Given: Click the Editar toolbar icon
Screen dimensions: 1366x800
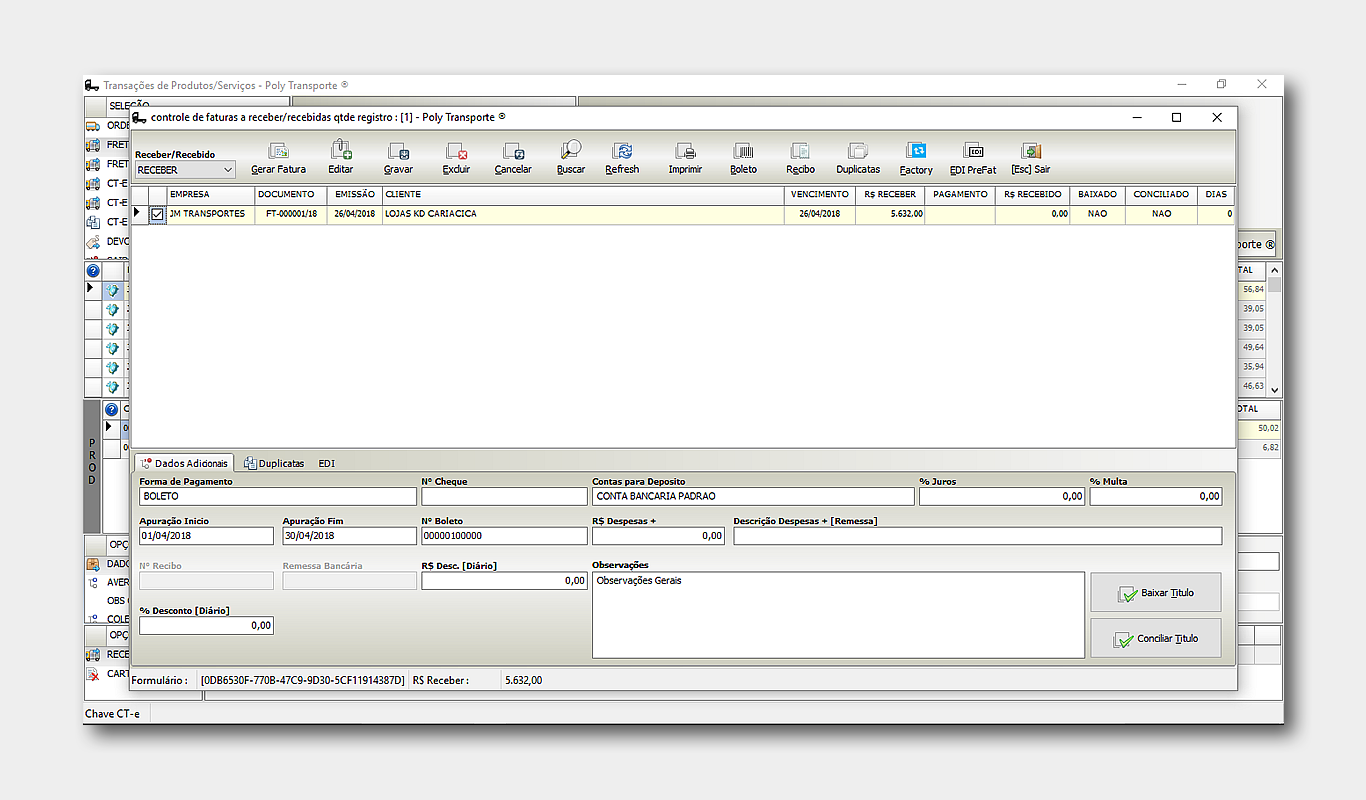Looking at the screenshot, I should 341,151.
